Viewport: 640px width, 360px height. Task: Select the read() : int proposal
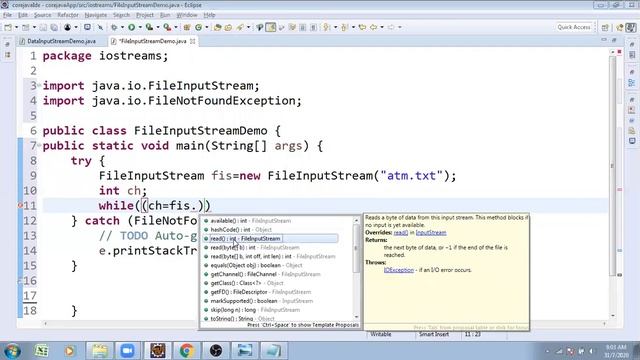click(270, 238)
